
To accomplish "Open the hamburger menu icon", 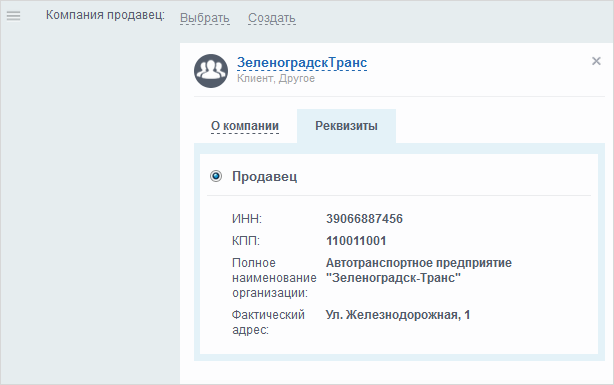I will (x=13, y=16).
